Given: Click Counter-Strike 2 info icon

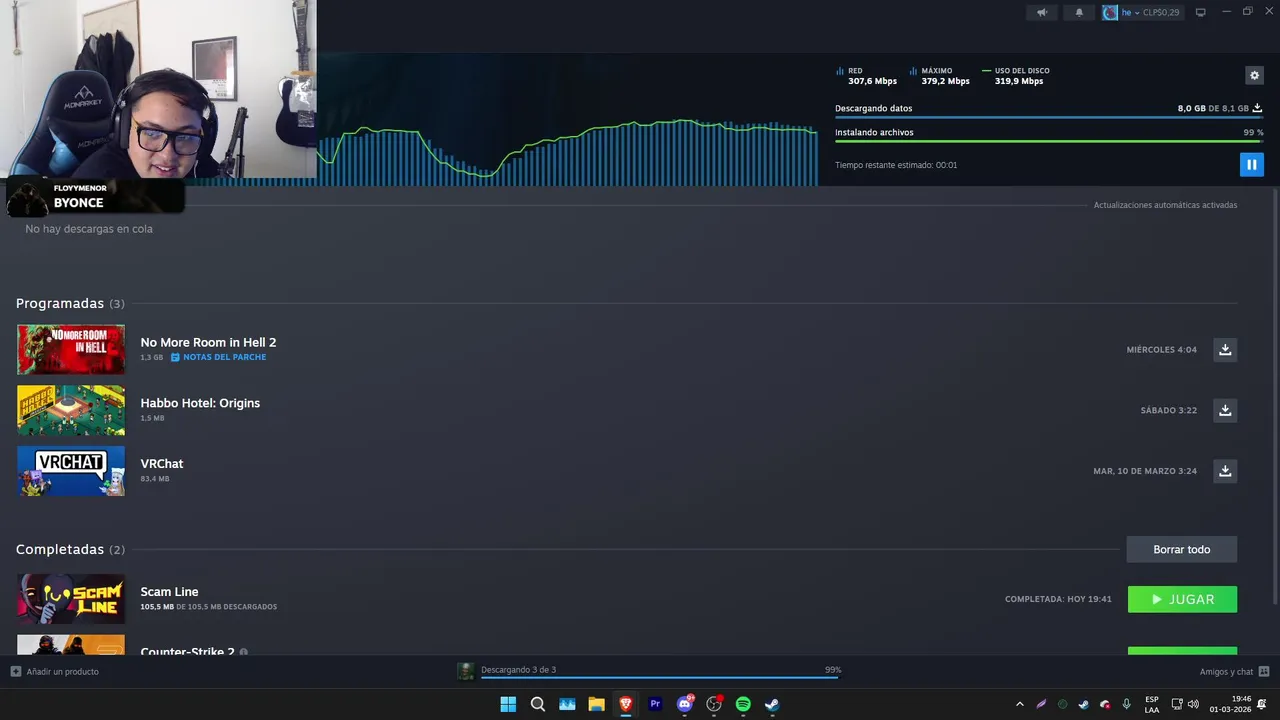Looking at the screenshot, I should (x=243, y=652).
